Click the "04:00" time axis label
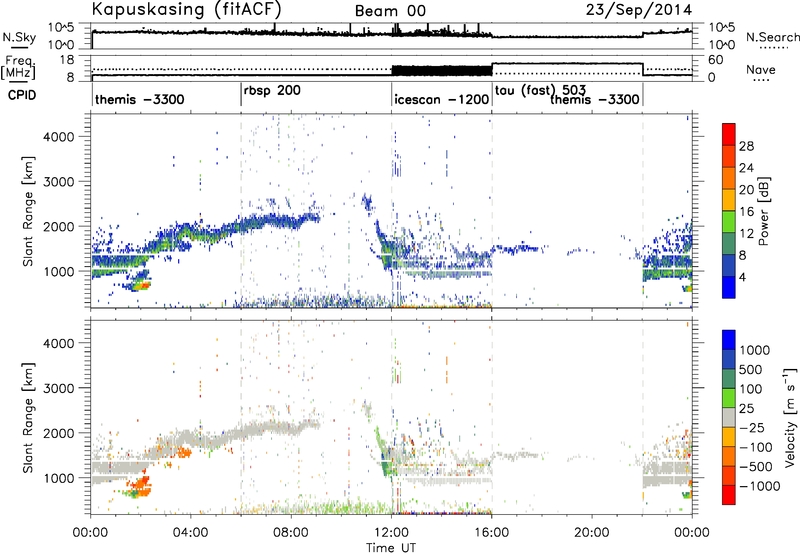 pyautogui.click(x=191, y=533)
